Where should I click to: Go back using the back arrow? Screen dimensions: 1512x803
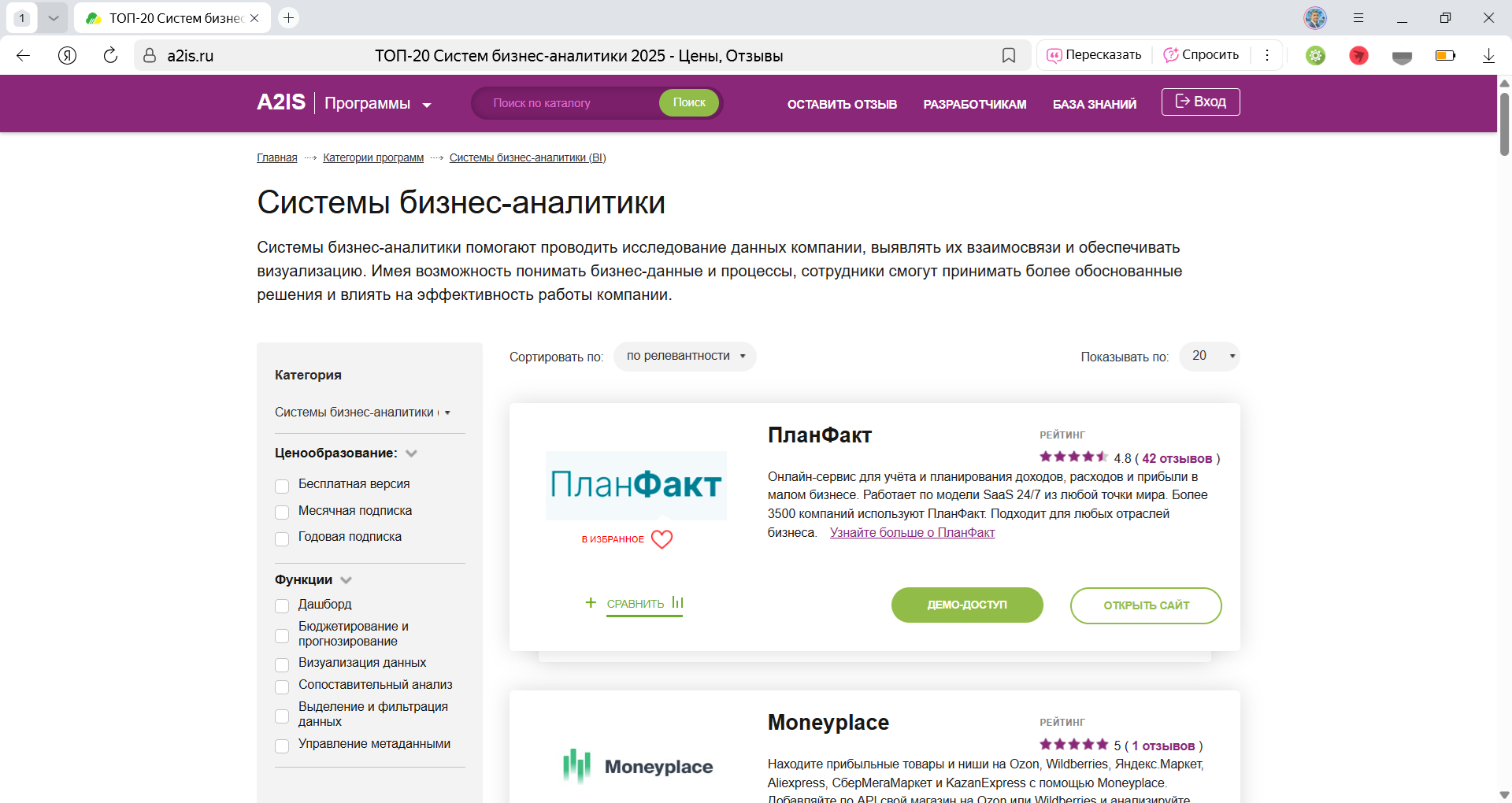pyautogui.click(x=24, y=55)
